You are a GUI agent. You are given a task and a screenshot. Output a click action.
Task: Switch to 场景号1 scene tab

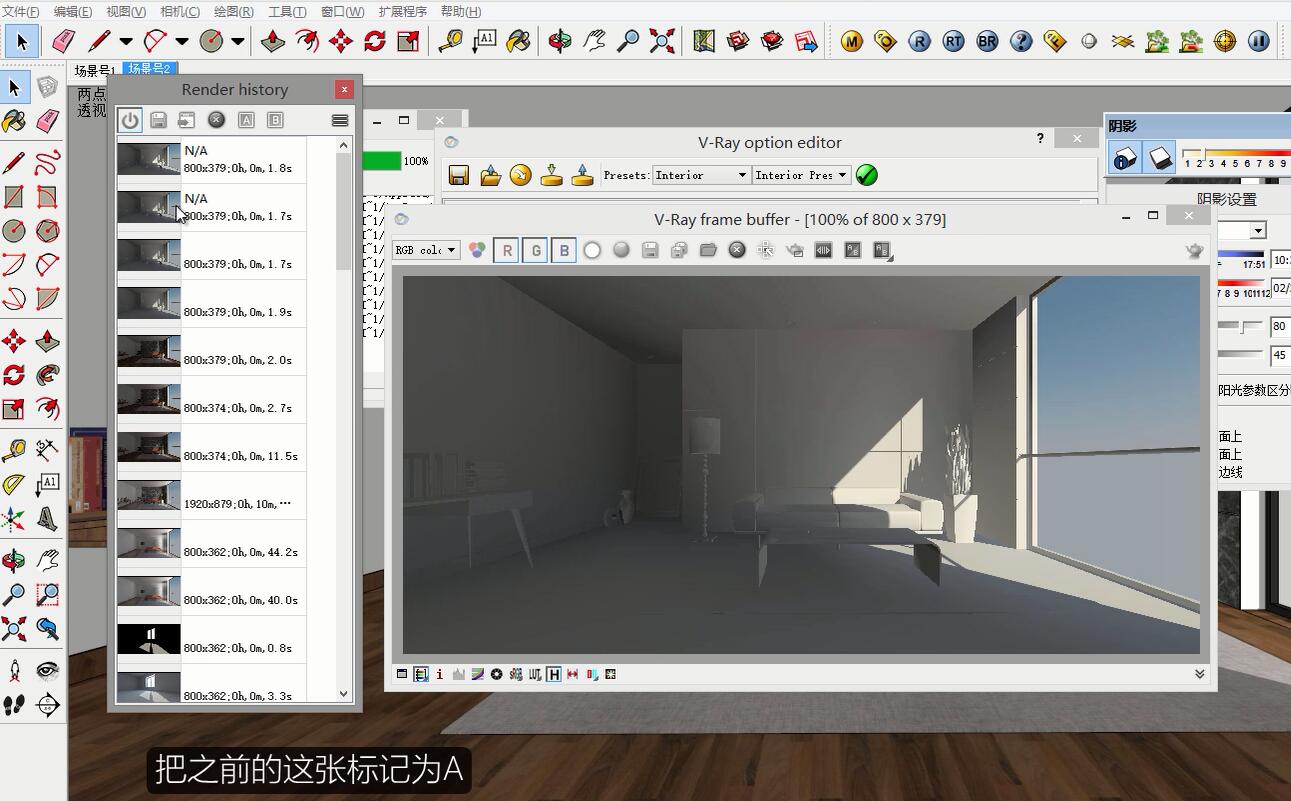[95, 69]
